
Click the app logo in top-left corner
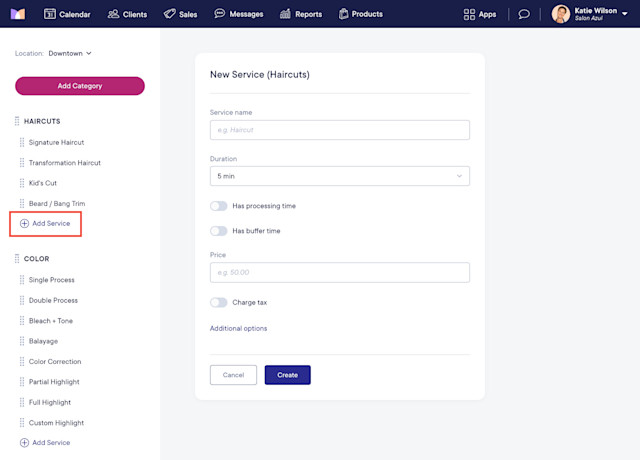(x=18, y=14)
